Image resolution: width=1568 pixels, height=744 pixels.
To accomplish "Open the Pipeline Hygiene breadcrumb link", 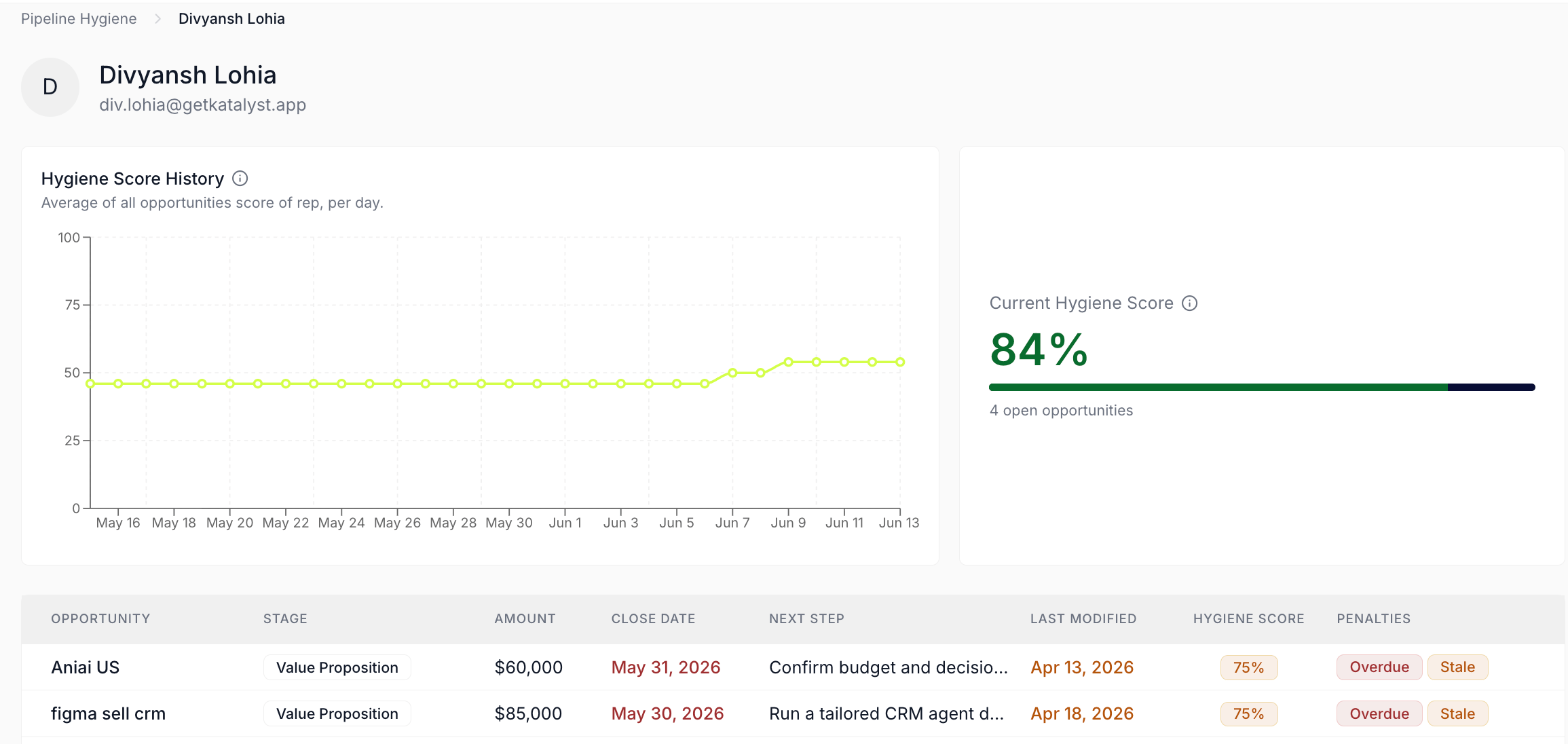I will (79, 19).
